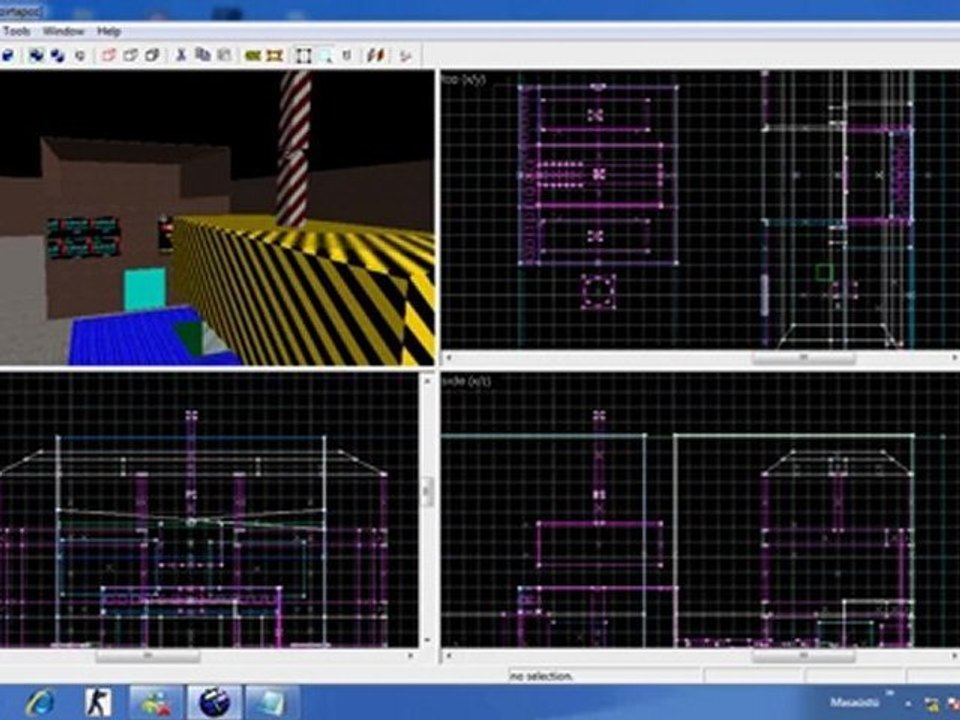Show hidden system tray icons

click(908, 705)
